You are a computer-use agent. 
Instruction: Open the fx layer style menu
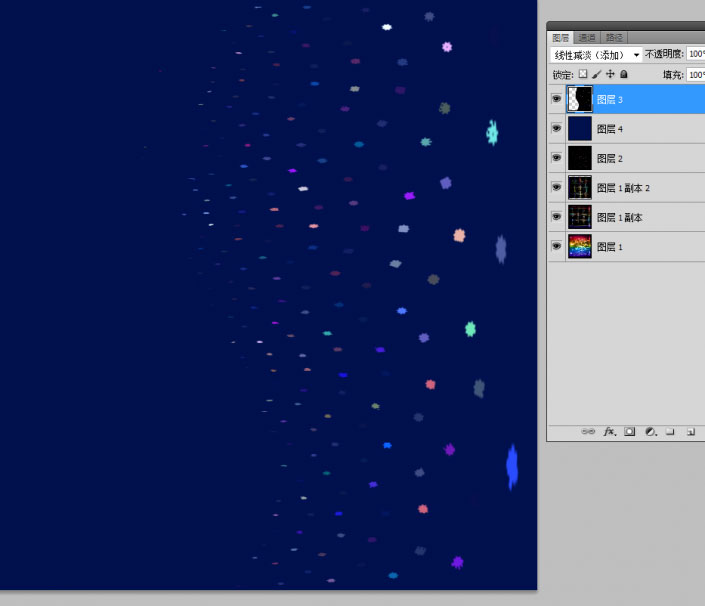pos(609,432)
